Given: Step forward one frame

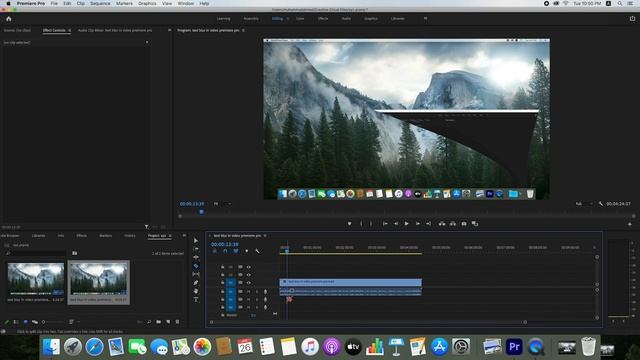Looking at the screenshot, I should (x=418, y=224).
